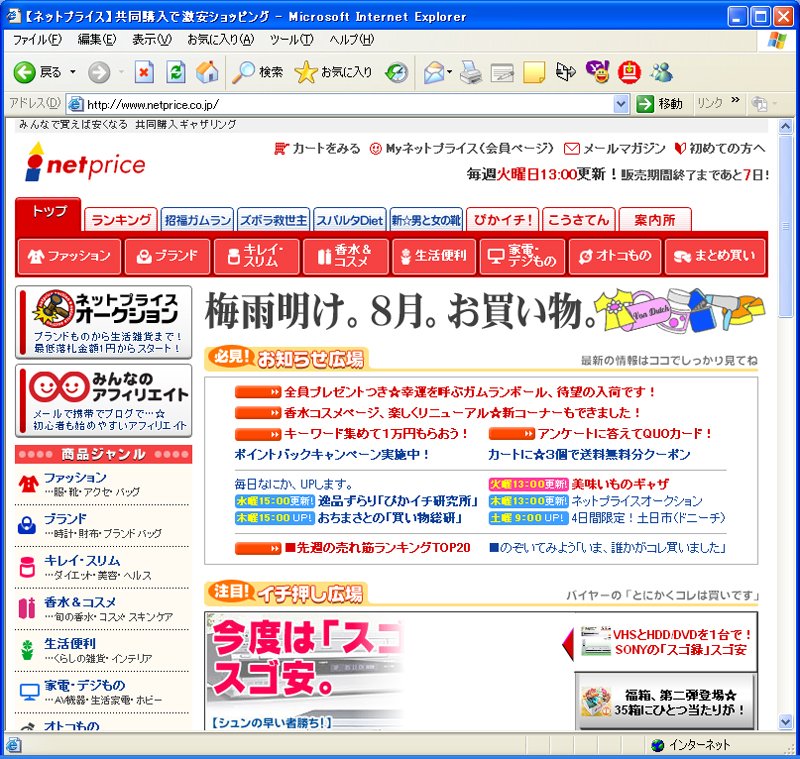Open the ファイル(F) menu
Image resolution: width=800 pixels, height=759 pixels.
click(37, 40)
